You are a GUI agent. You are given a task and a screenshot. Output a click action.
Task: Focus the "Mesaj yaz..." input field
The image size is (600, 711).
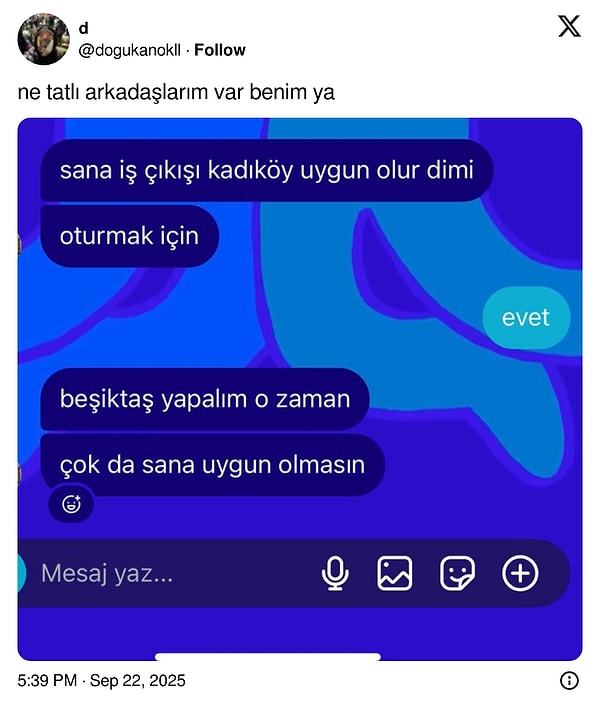tap(172, 573)
